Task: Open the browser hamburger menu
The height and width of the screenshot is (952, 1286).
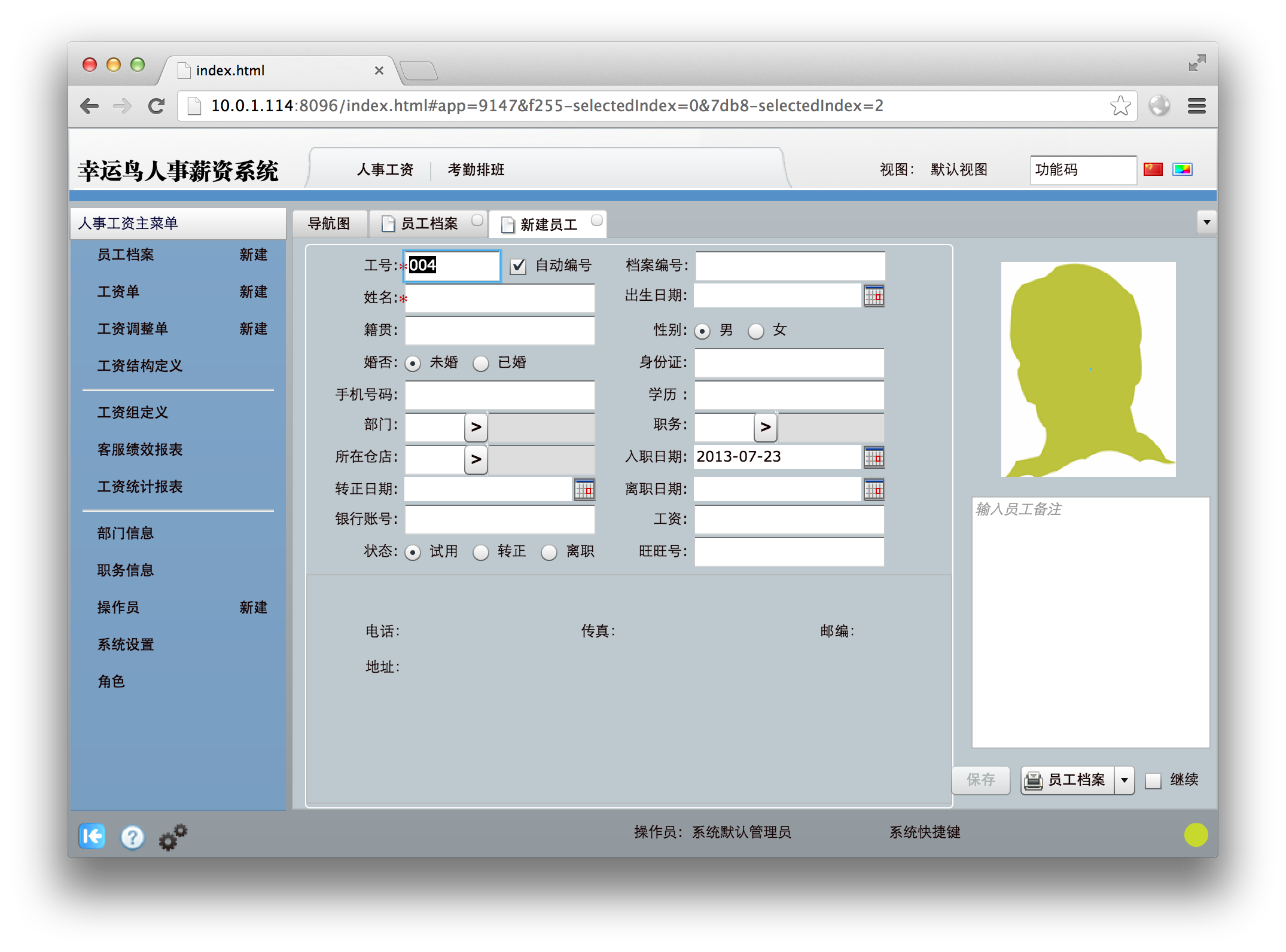Action: tap(1196, 106)
